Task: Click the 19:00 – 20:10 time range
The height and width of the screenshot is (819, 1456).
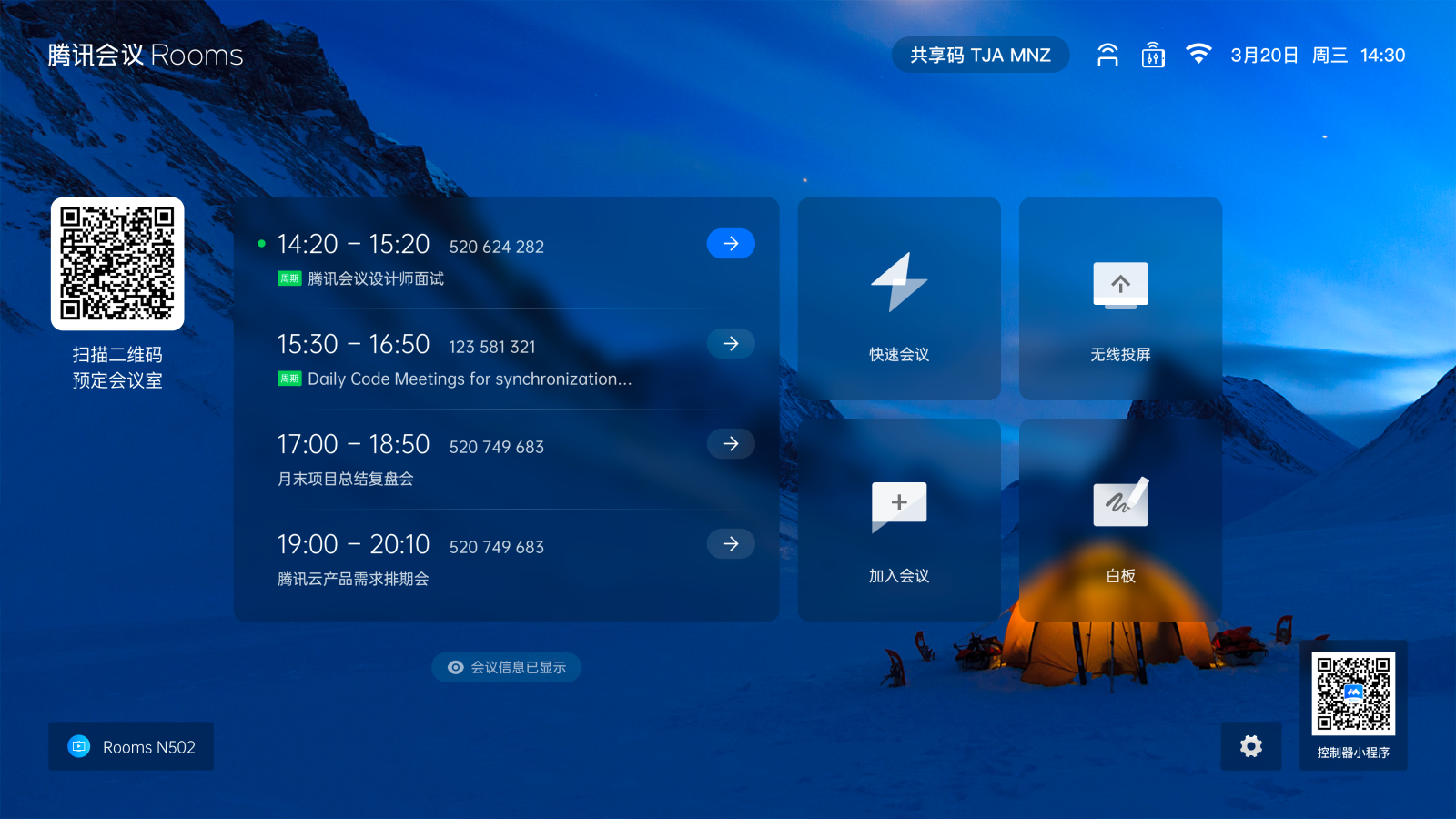Action: [x=353, y=544]
